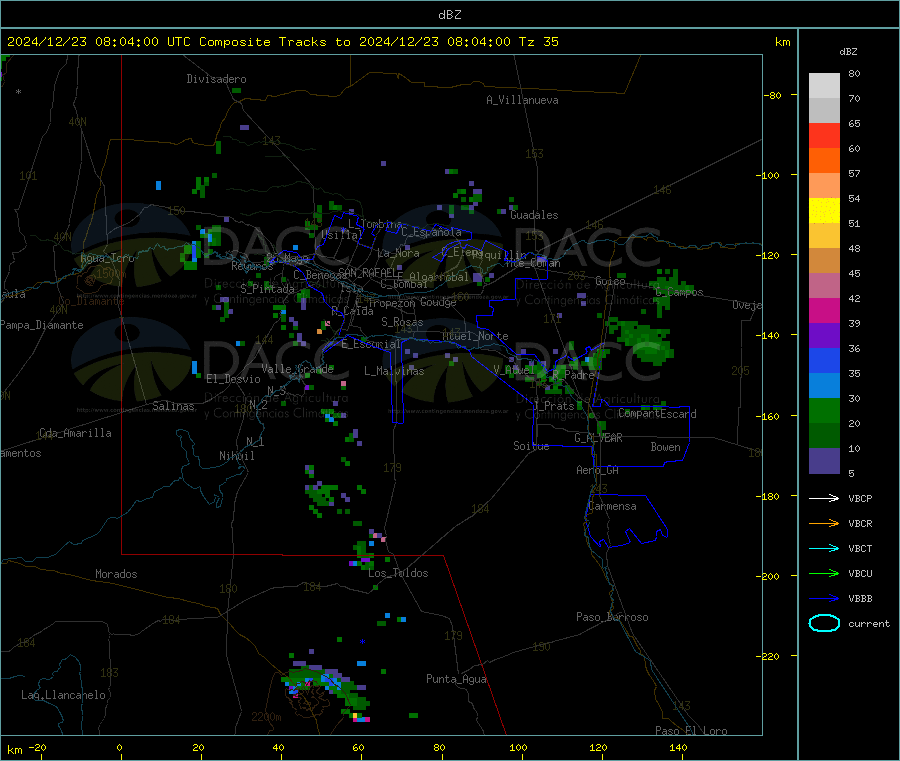Click the Divisadero map label

(216, 79)
